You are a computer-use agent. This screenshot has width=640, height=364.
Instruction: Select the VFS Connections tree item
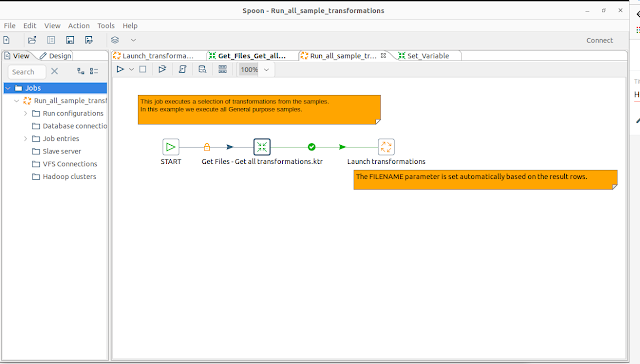(65, 164)
